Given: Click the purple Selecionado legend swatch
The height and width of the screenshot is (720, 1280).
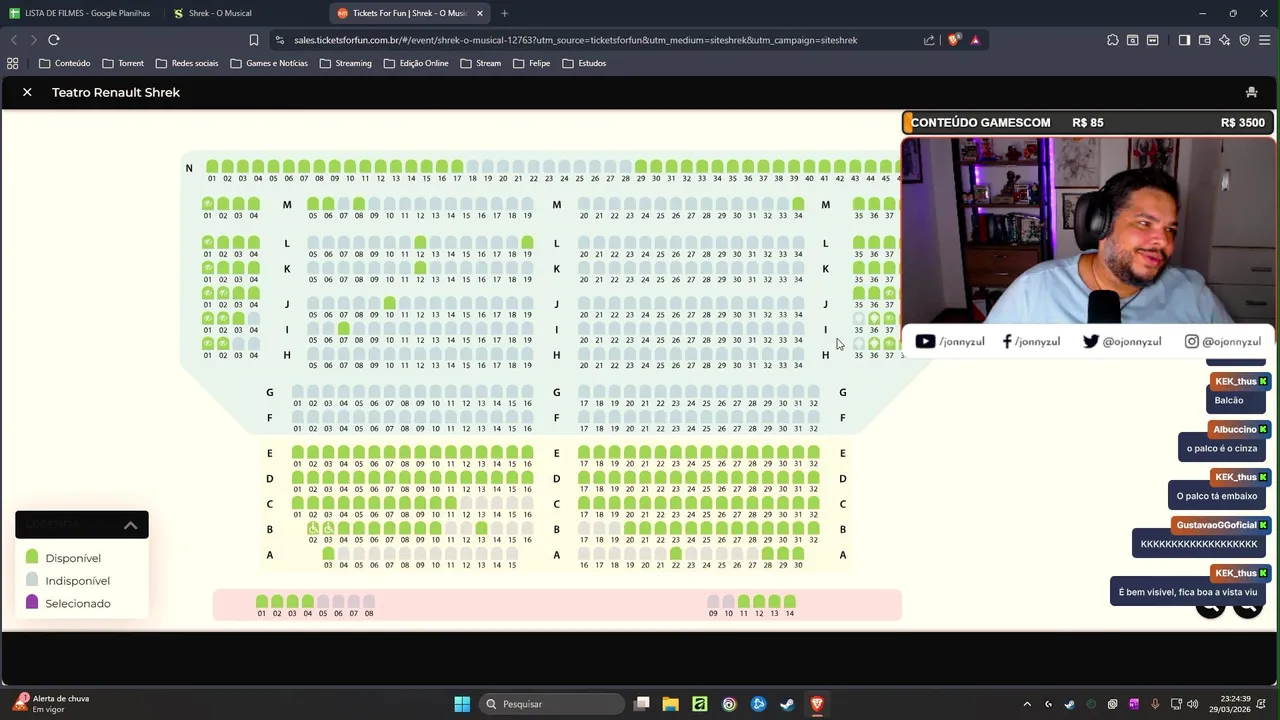Looking at the screenshot, I should coord(32,603).
